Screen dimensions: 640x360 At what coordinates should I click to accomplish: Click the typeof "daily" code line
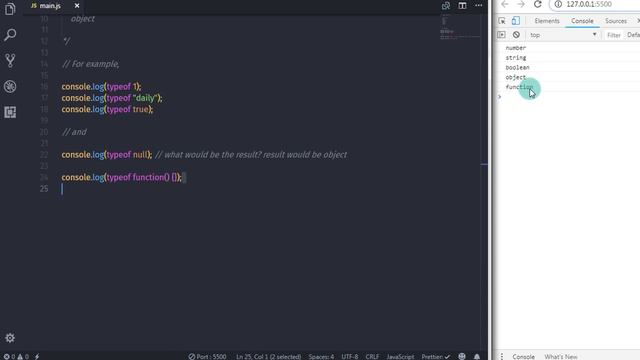tap(112, 98)
